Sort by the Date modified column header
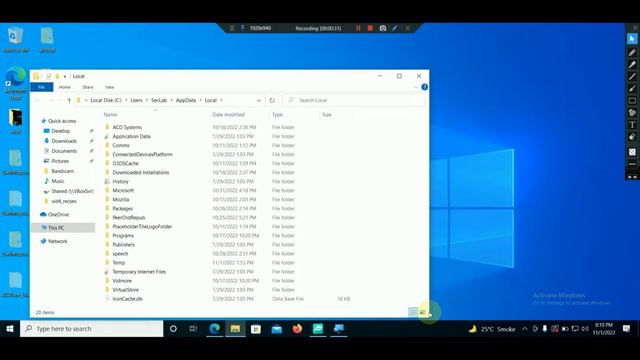This screenshot has width=640, height=360. tap(229, 115)
